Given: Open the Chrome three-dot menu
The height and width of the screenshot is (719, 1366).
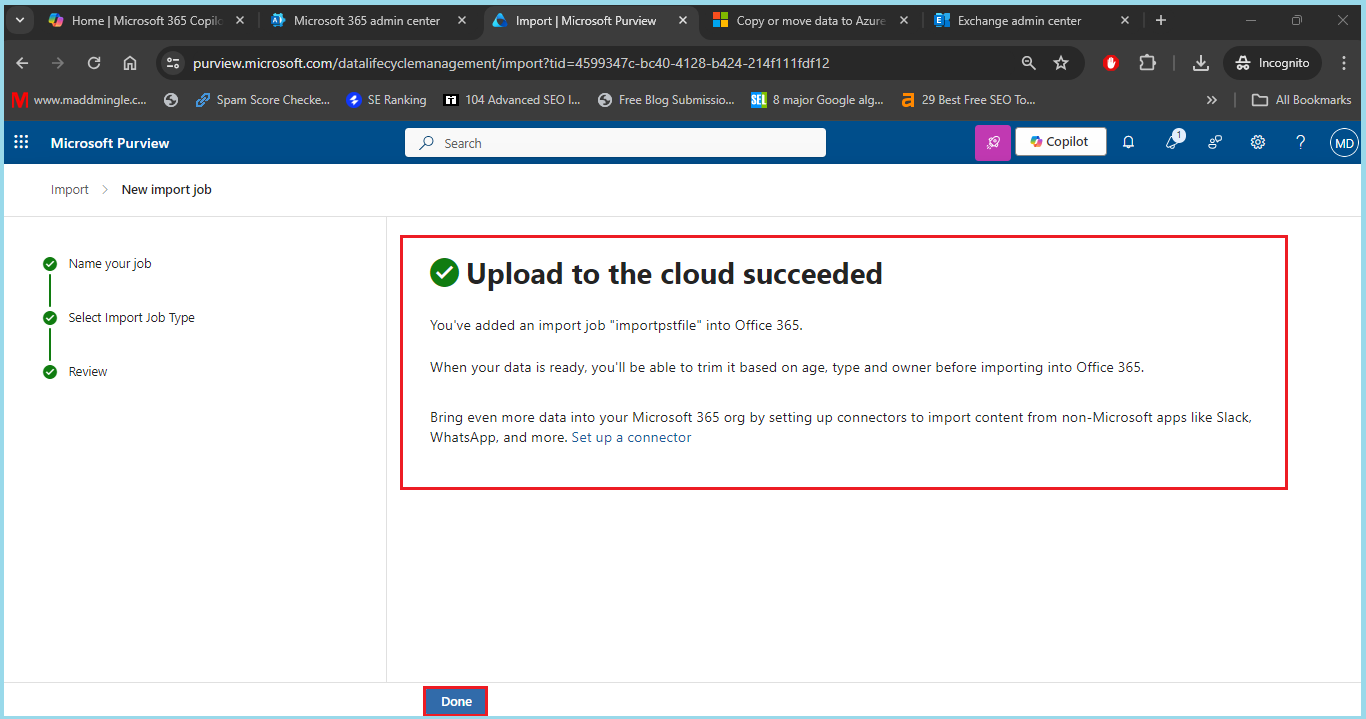Looking at the screenshot, I should (1344, 63).
